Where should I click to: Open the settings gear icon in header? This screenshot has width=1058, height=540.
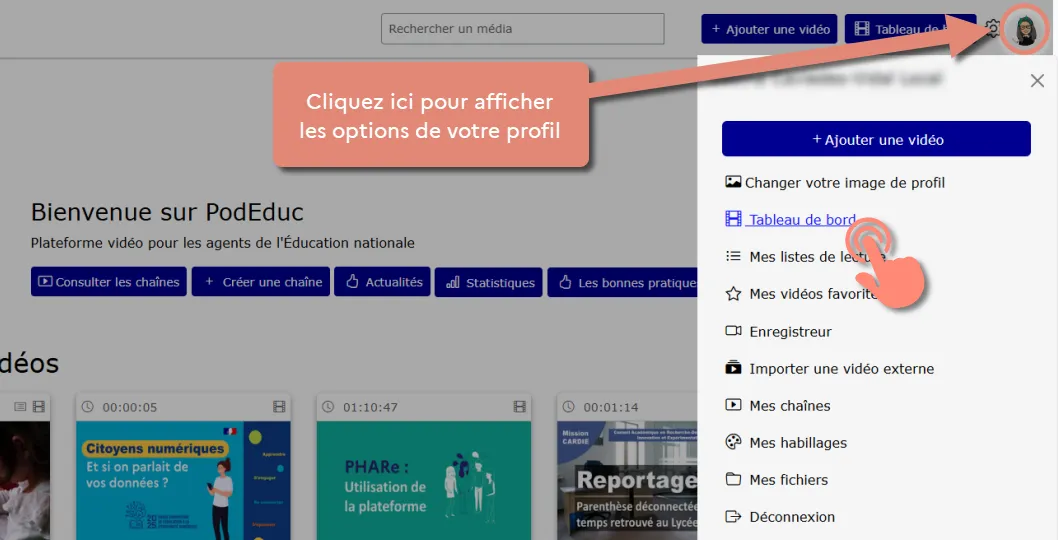tap(993, 28)
